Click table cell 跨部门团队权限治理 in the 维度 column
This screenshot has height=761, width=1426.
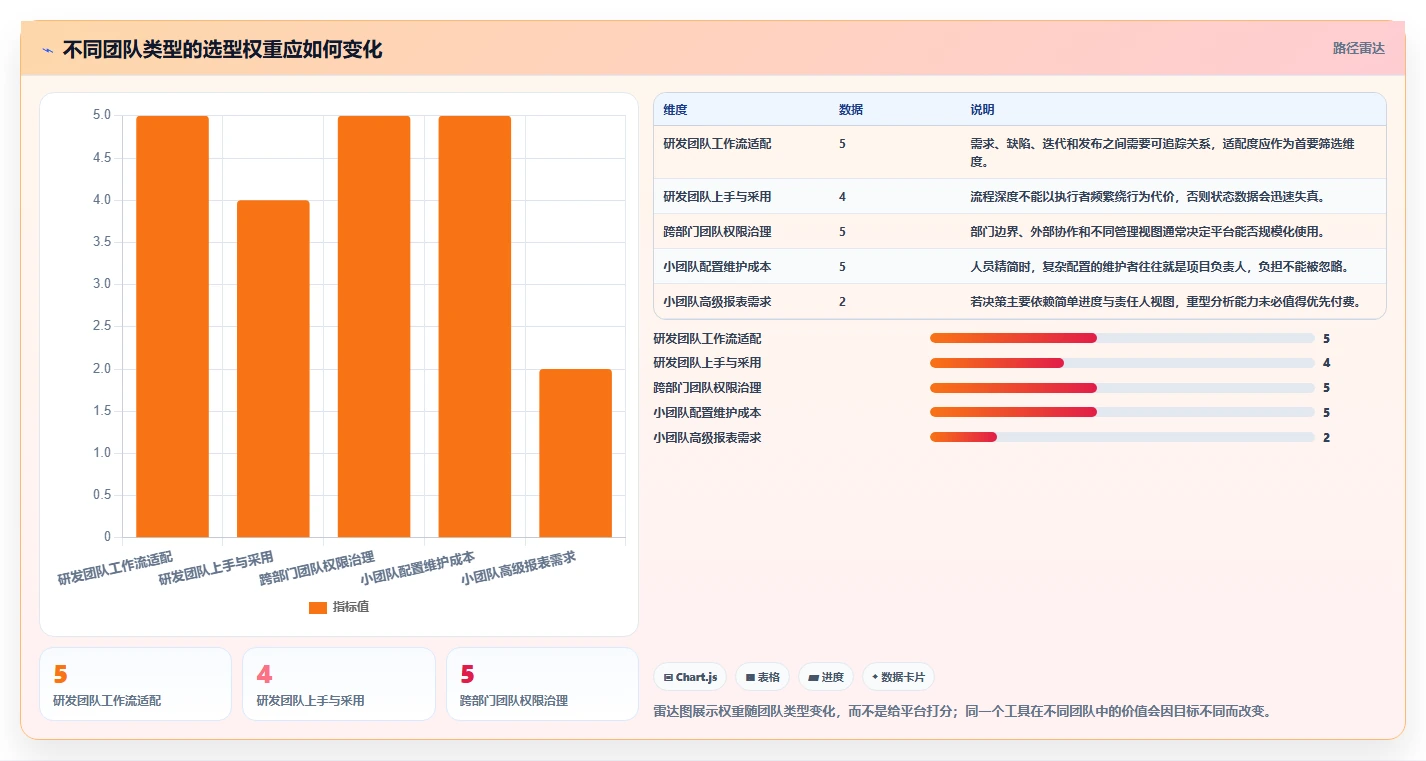717,232
